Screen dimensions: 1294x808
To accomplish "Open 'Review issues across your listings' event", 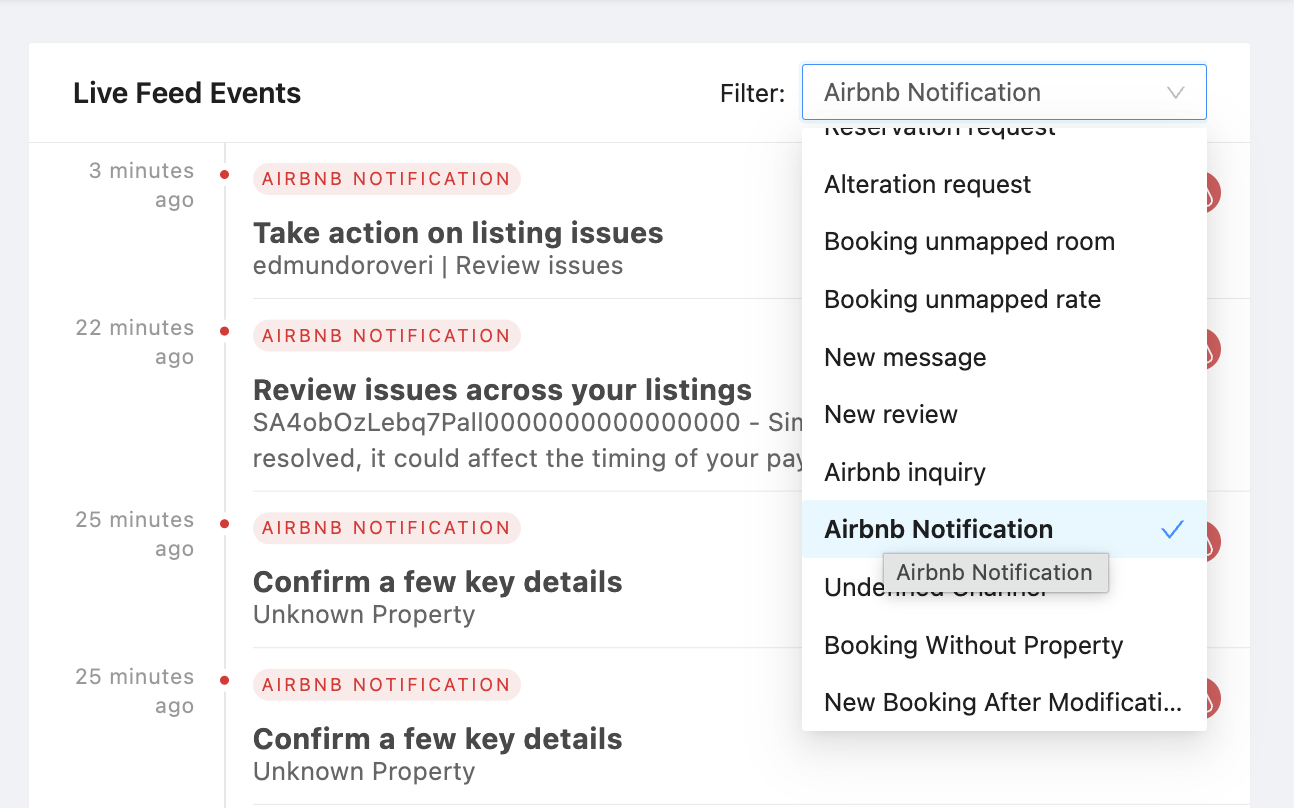I will pyautogui.click(x=502, y=390).
